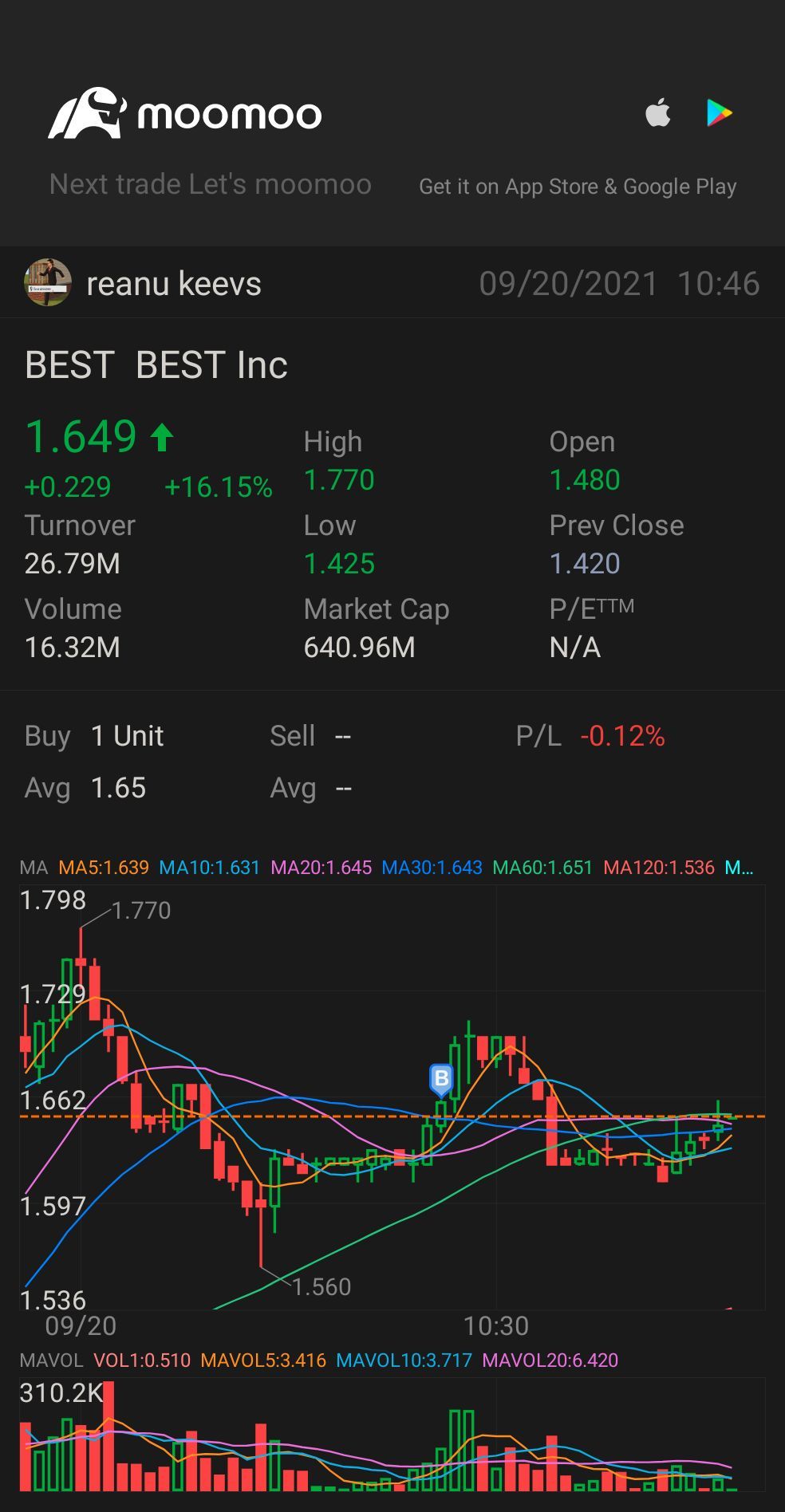This screenshot has width=785, height=1512.
Task: Tap the 10:30 time axis label
Action: pyautogui.click(x=496, y=1326)
